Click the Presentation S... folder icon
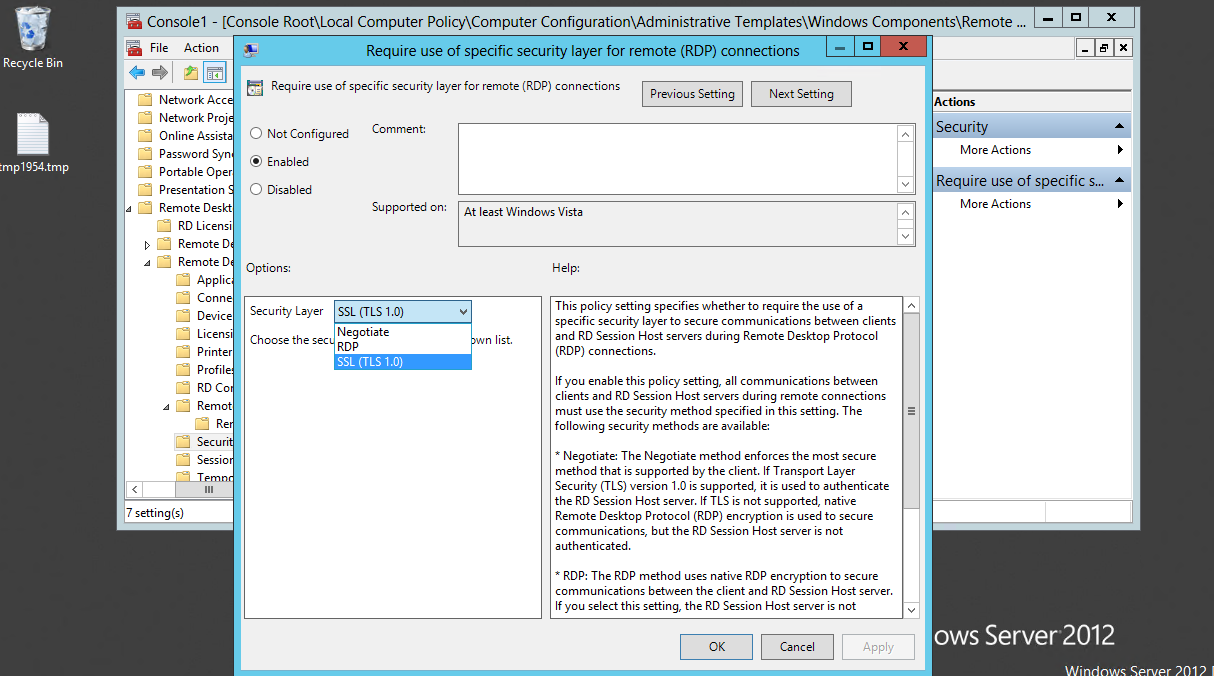 pos(145,190)
